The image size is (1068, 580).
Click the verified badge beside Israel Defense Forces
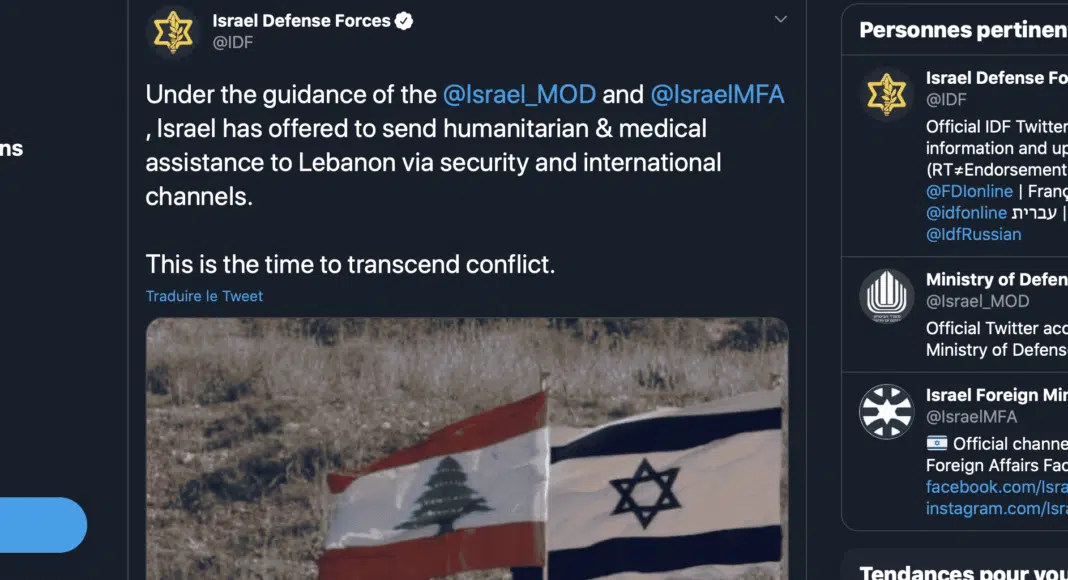[x=404, y=21]
